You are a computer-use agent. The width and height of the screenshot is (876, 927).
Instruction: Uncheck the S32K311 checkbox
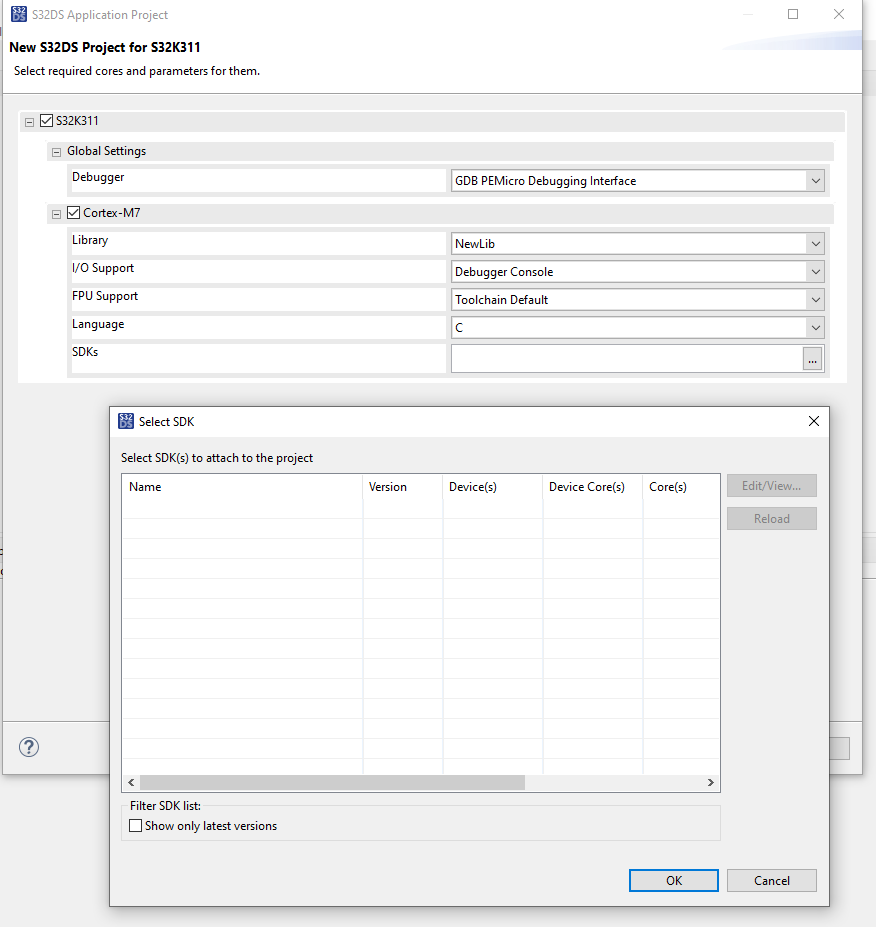[46, 119]
